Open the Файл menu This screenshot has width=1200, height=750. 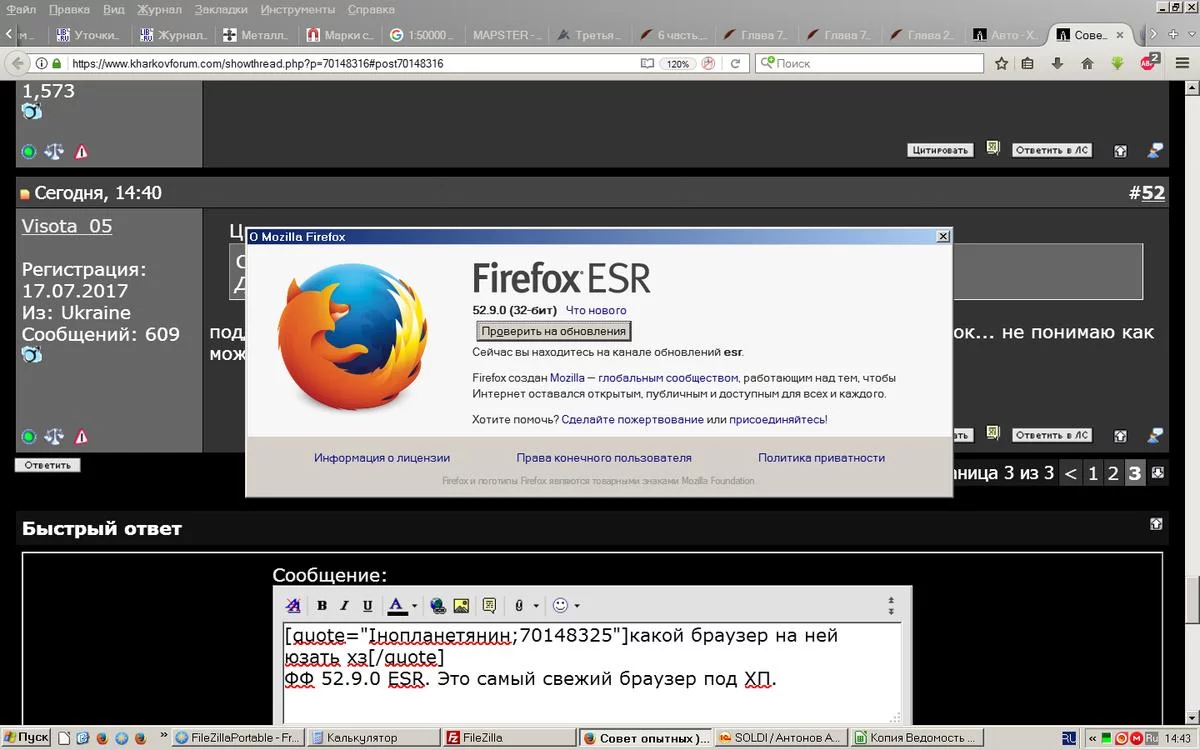(x=21, y=9)
